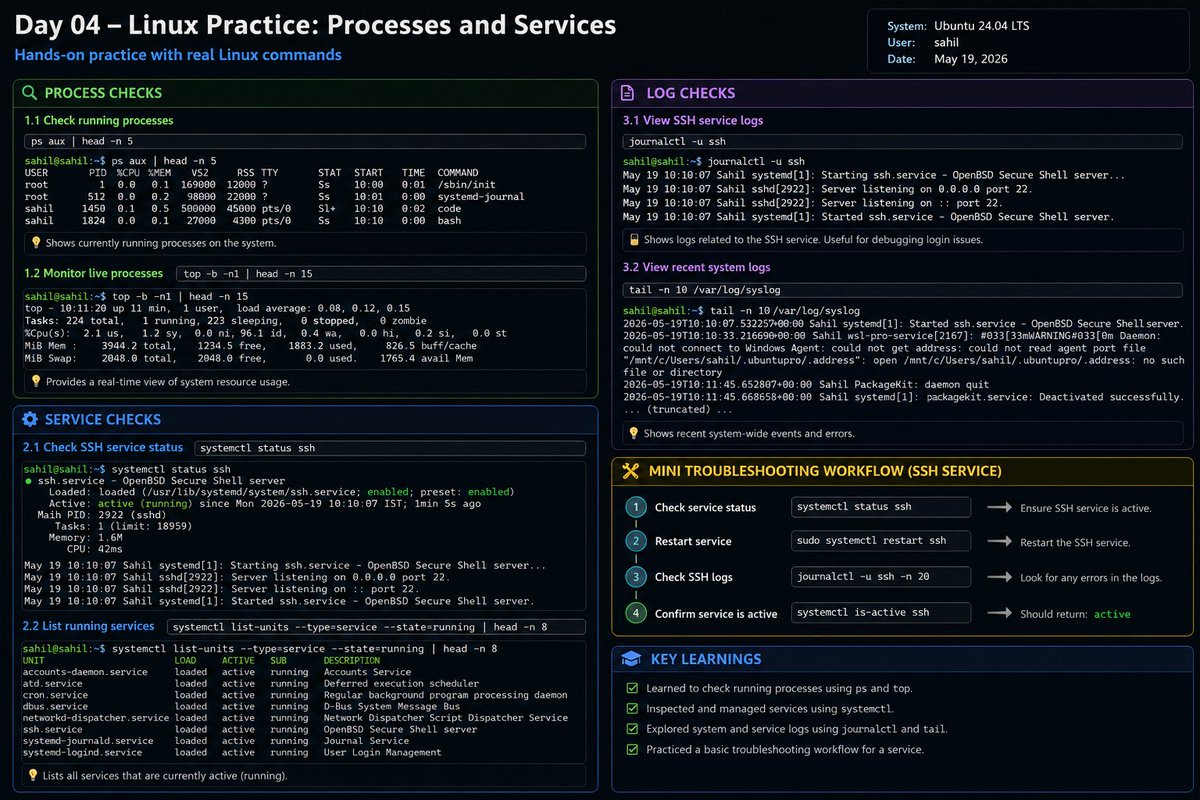Screen dimensions: 1200x800
Task: Click the 'systemctl status ssh' box in troubleshooting workflow
Action: click(x=881, y=507)
